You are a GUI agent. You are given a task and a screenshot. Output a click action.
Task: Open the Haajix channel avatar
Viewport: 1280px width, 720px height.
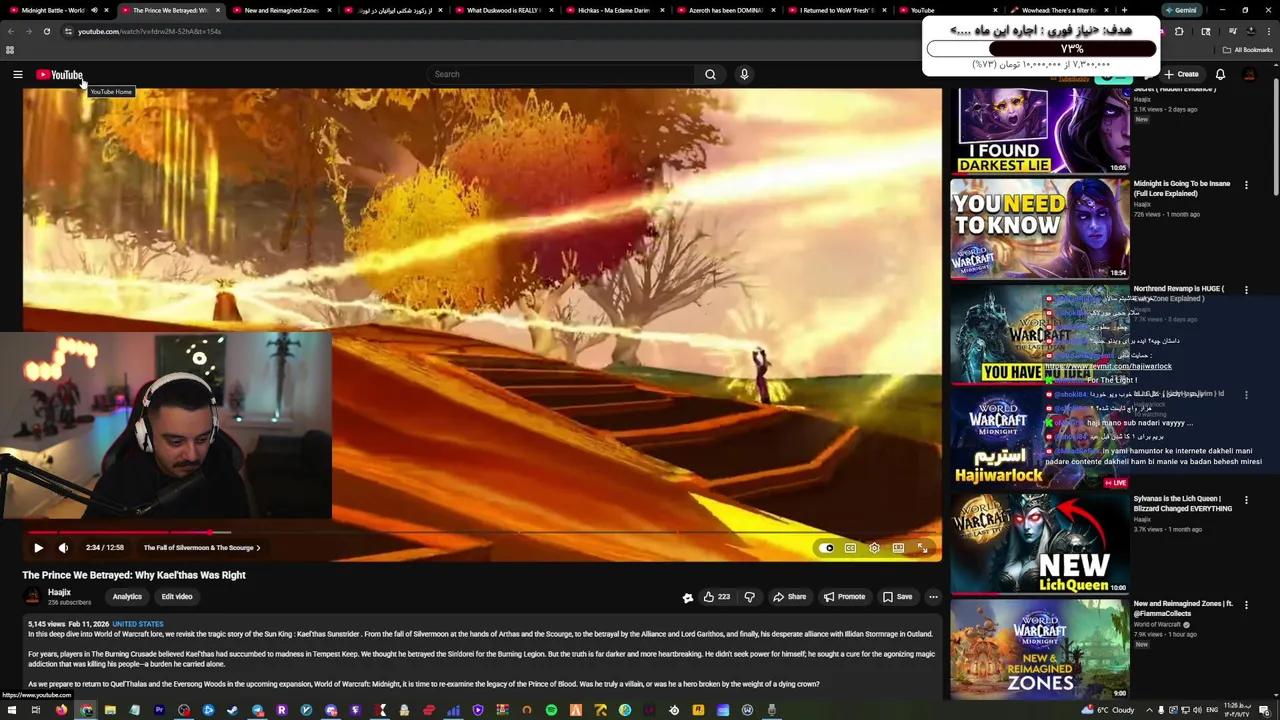(x=32, y=597)
